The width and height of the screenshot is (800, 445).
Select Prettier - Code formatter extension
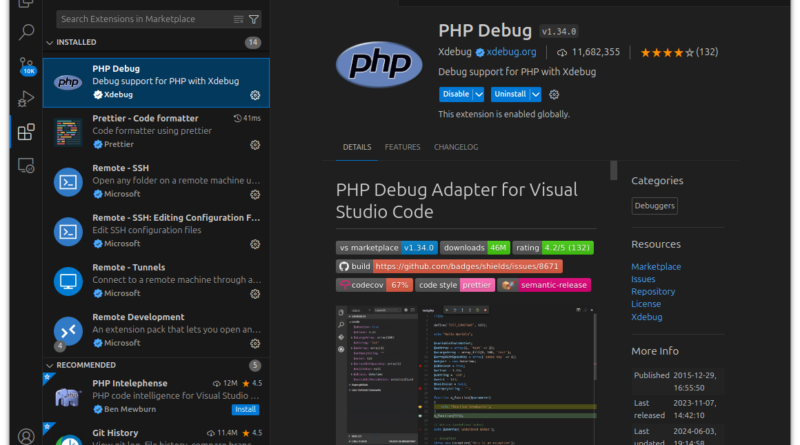[156, 132]
